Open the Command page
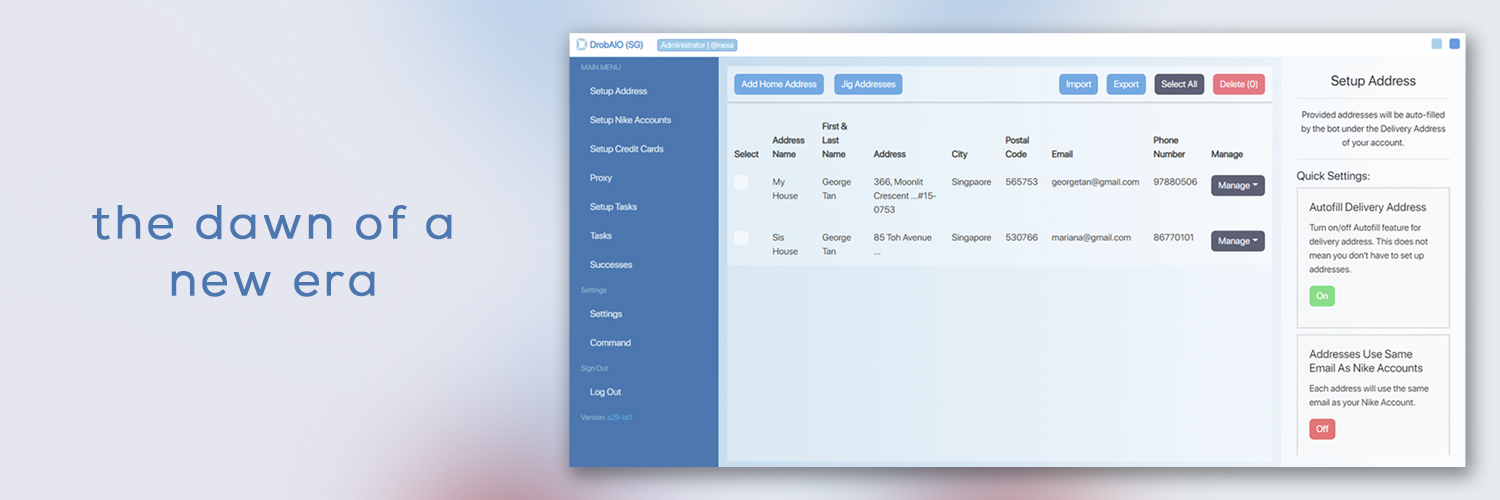 point(610,343)
